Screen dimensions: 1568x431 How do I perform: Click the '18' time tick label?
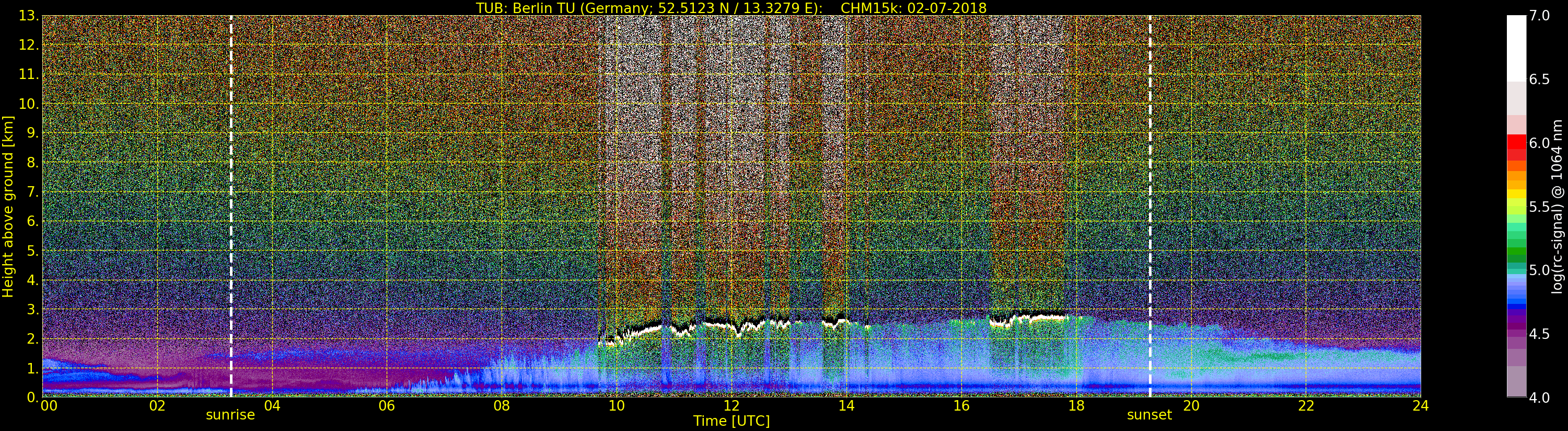[1076, 405]
